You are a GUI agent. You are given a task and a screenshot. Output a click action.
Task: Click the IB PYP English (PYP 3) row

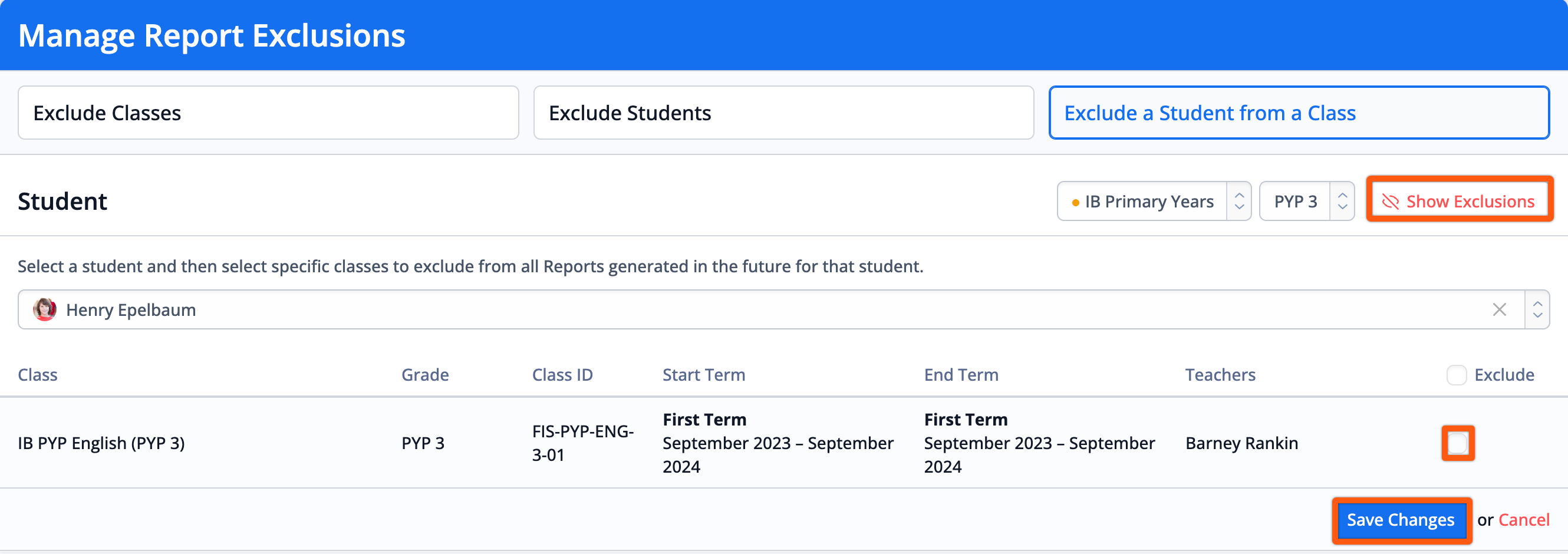(783, 443)
